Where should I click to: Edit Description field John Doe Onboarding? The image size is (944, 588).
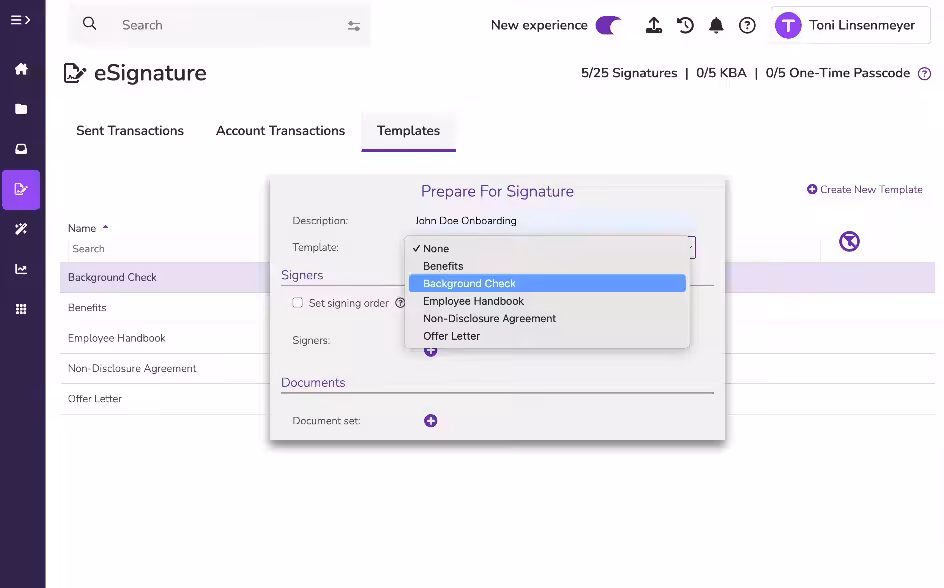click(x=554, y=221)
